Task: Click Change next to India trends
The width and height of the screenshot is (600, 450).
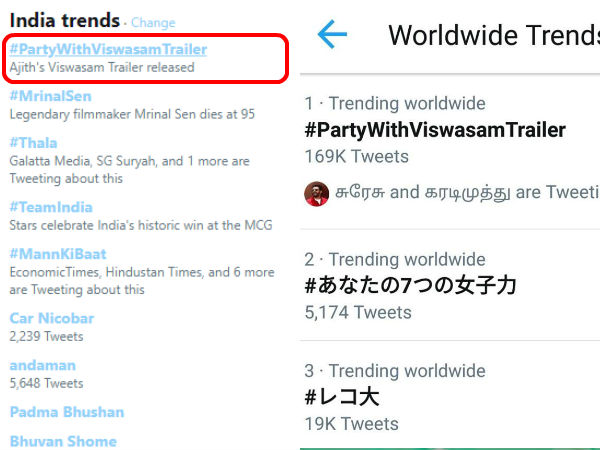Action: [153, 22]
